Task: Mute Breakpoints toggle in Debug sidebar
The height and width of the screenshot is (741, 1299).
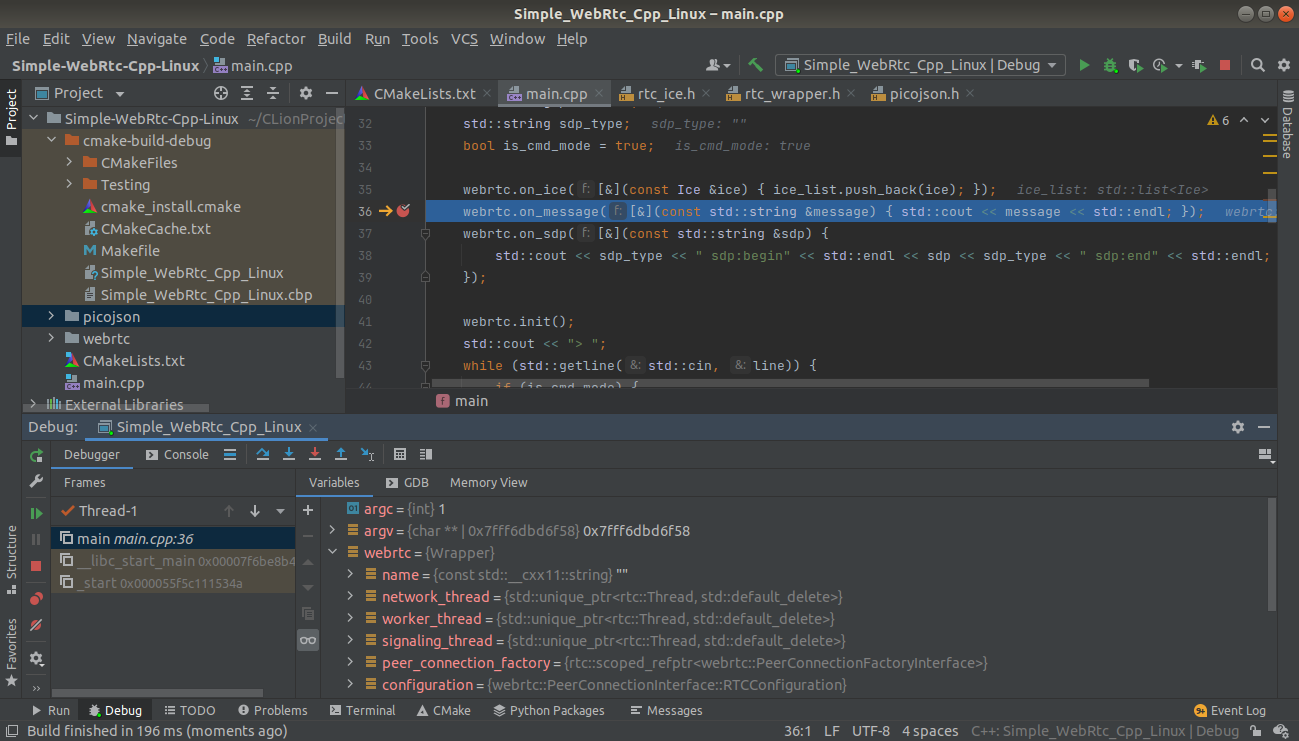Action: pyautogui.click(x=36, y=624)
